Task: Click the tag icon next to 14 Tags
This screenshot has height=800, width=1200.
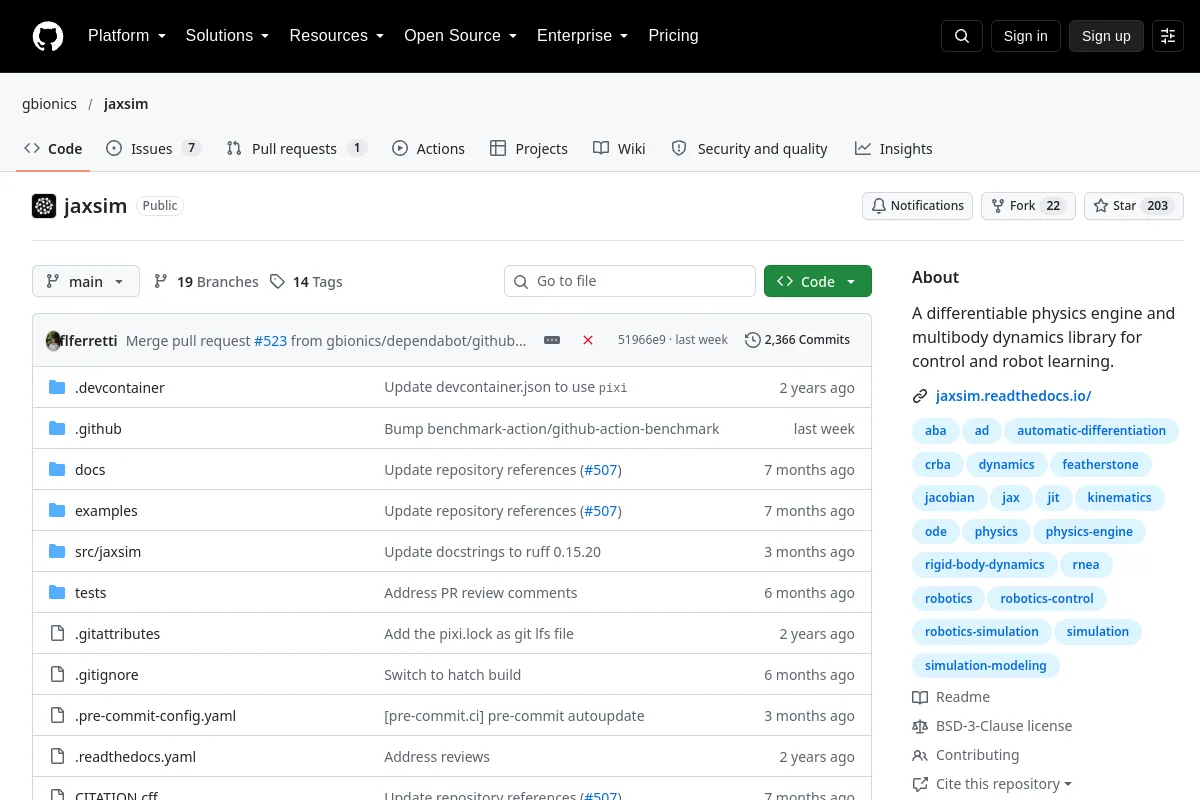Action: (x=277, y=282)
